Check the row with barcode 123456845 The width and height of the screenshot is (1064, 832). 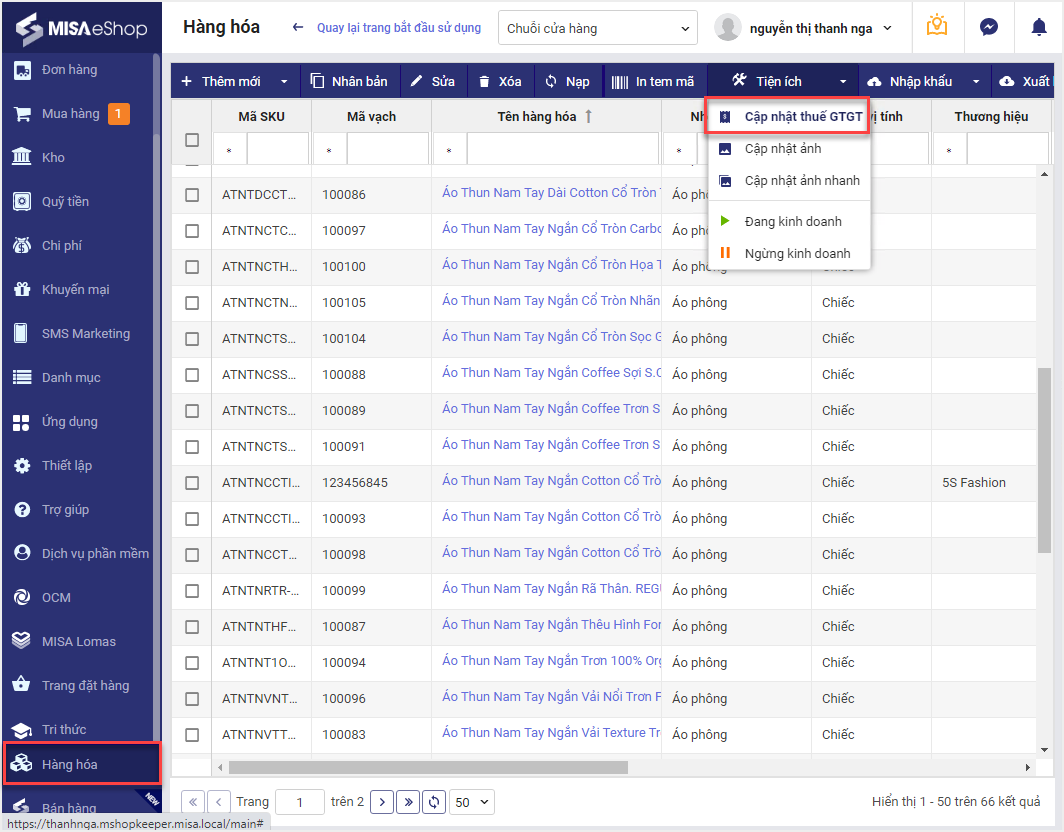click(192, 483)
